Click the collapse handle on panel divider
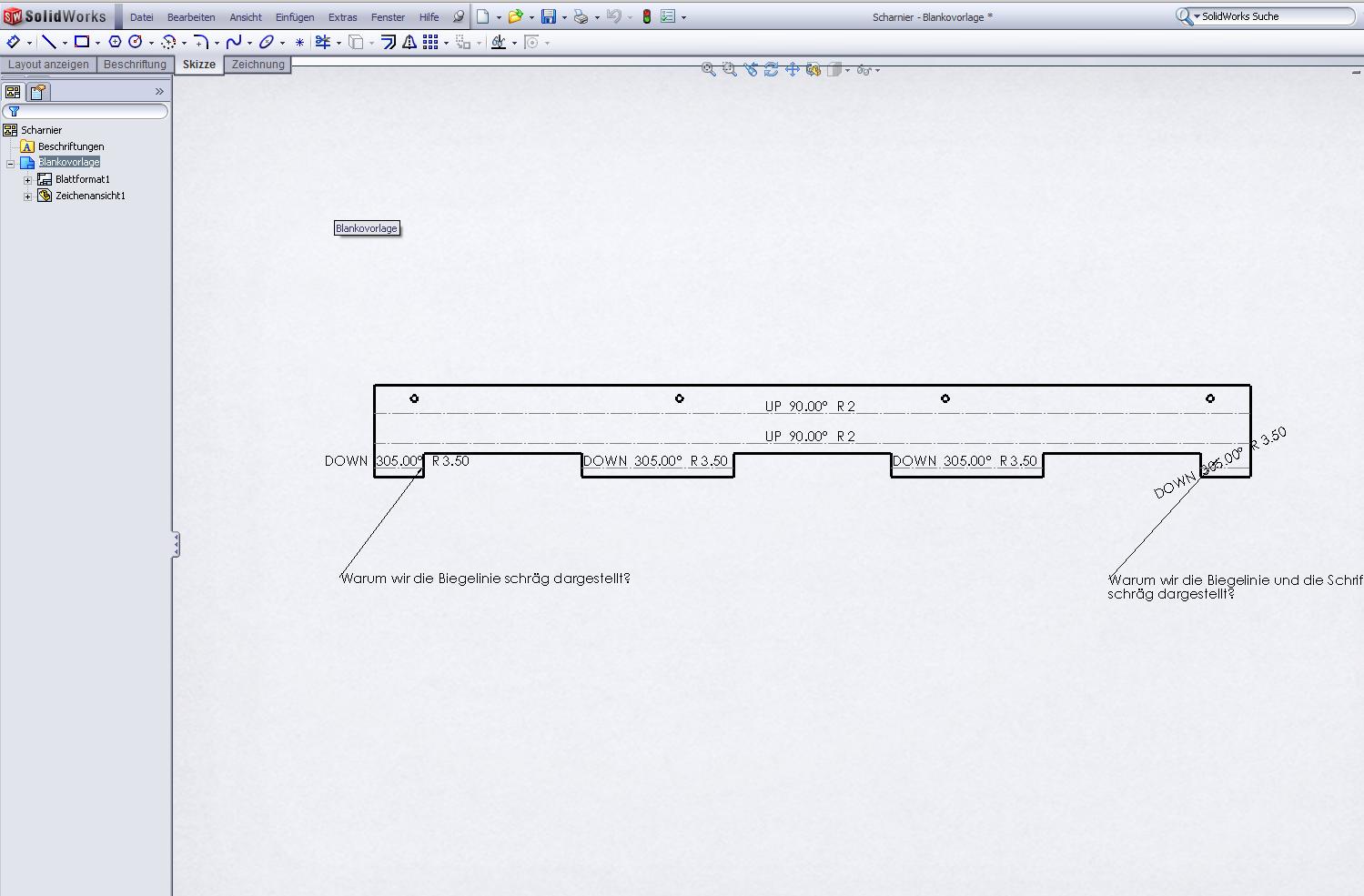The height and width of the screenshot is (896, 1364). pos(176,544)
